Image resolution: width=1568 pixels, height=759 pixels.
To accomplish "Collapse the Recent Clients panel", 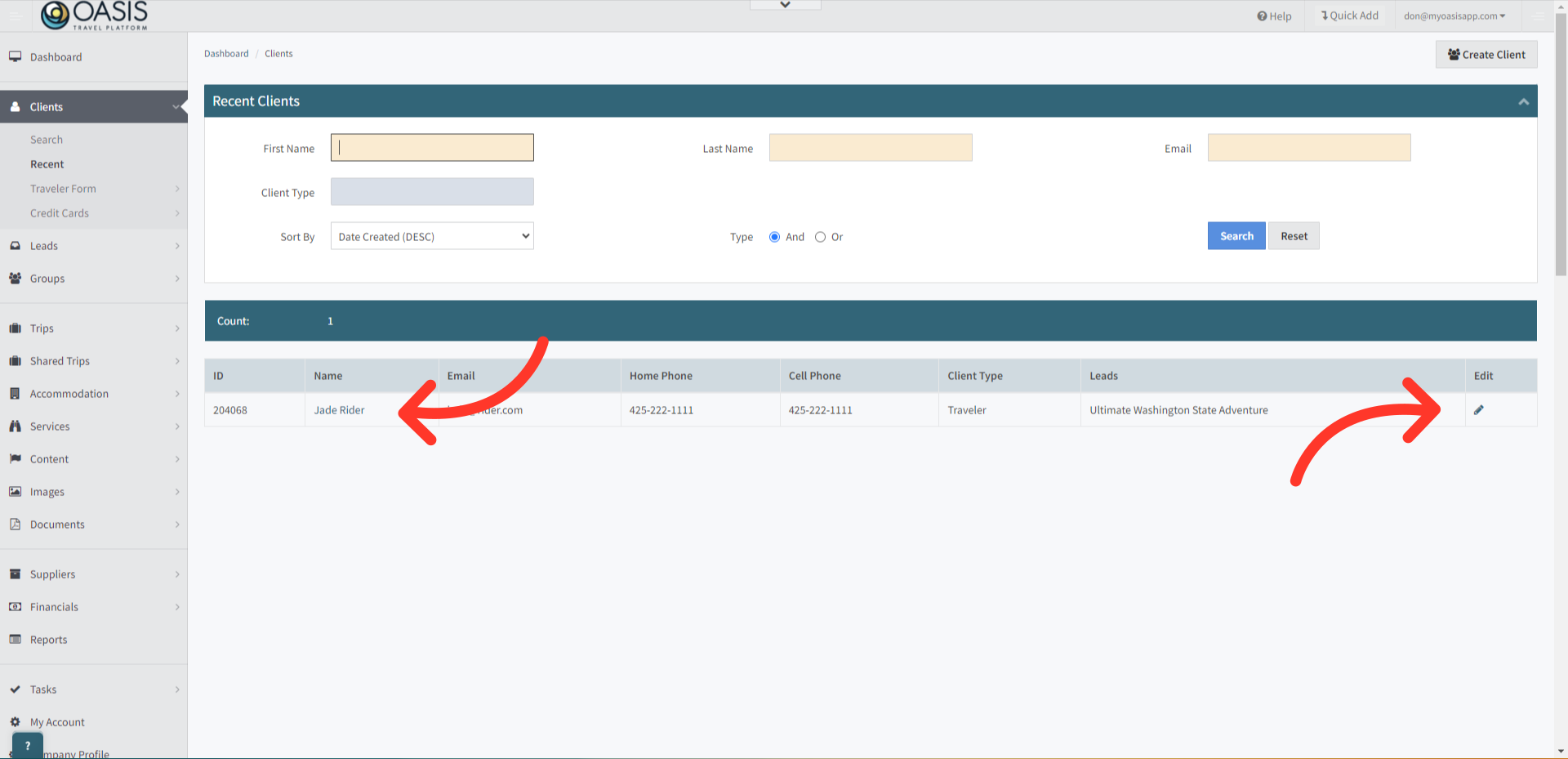I will point(1523,101).
